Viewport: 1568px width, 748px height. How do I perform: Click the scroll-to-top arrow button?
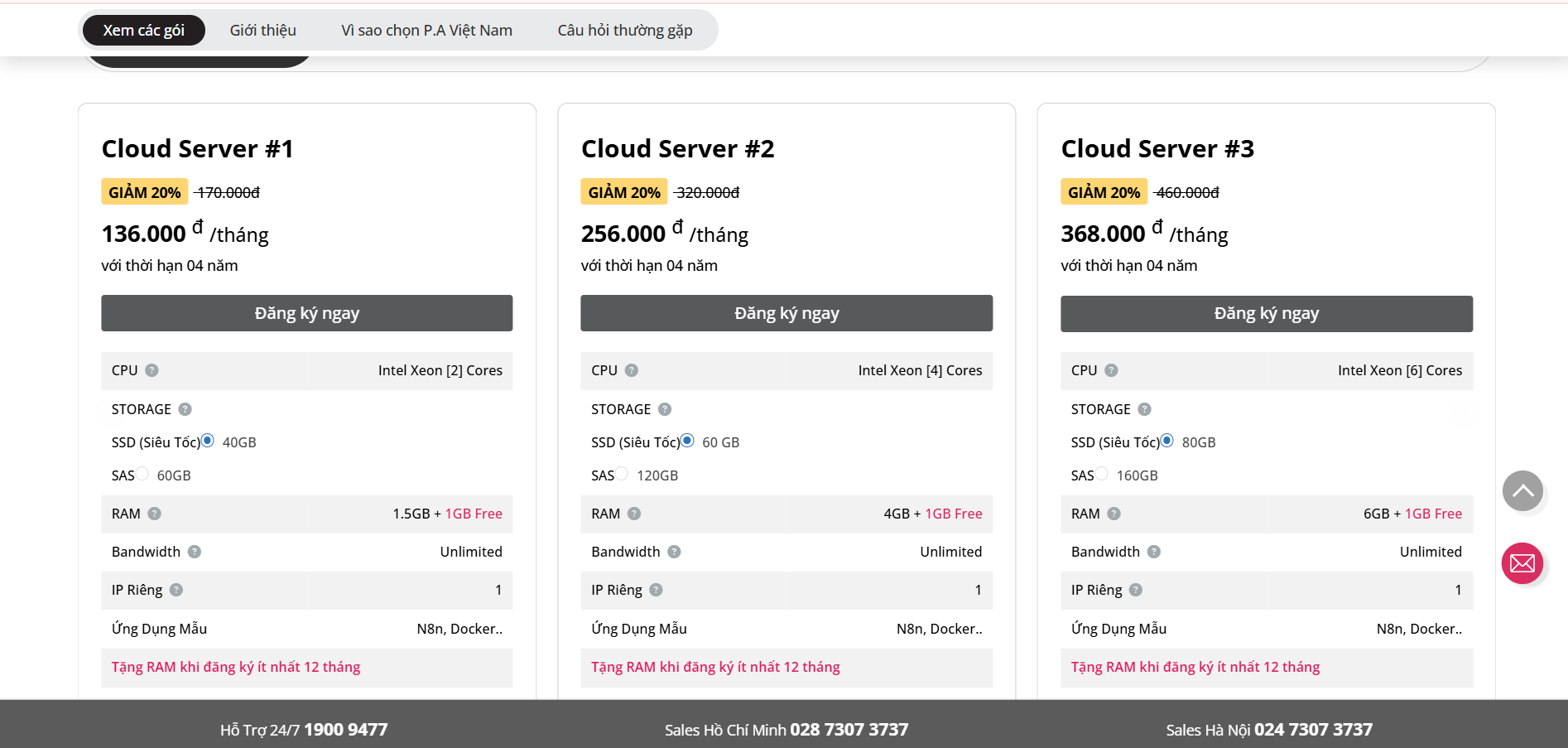1522,491
